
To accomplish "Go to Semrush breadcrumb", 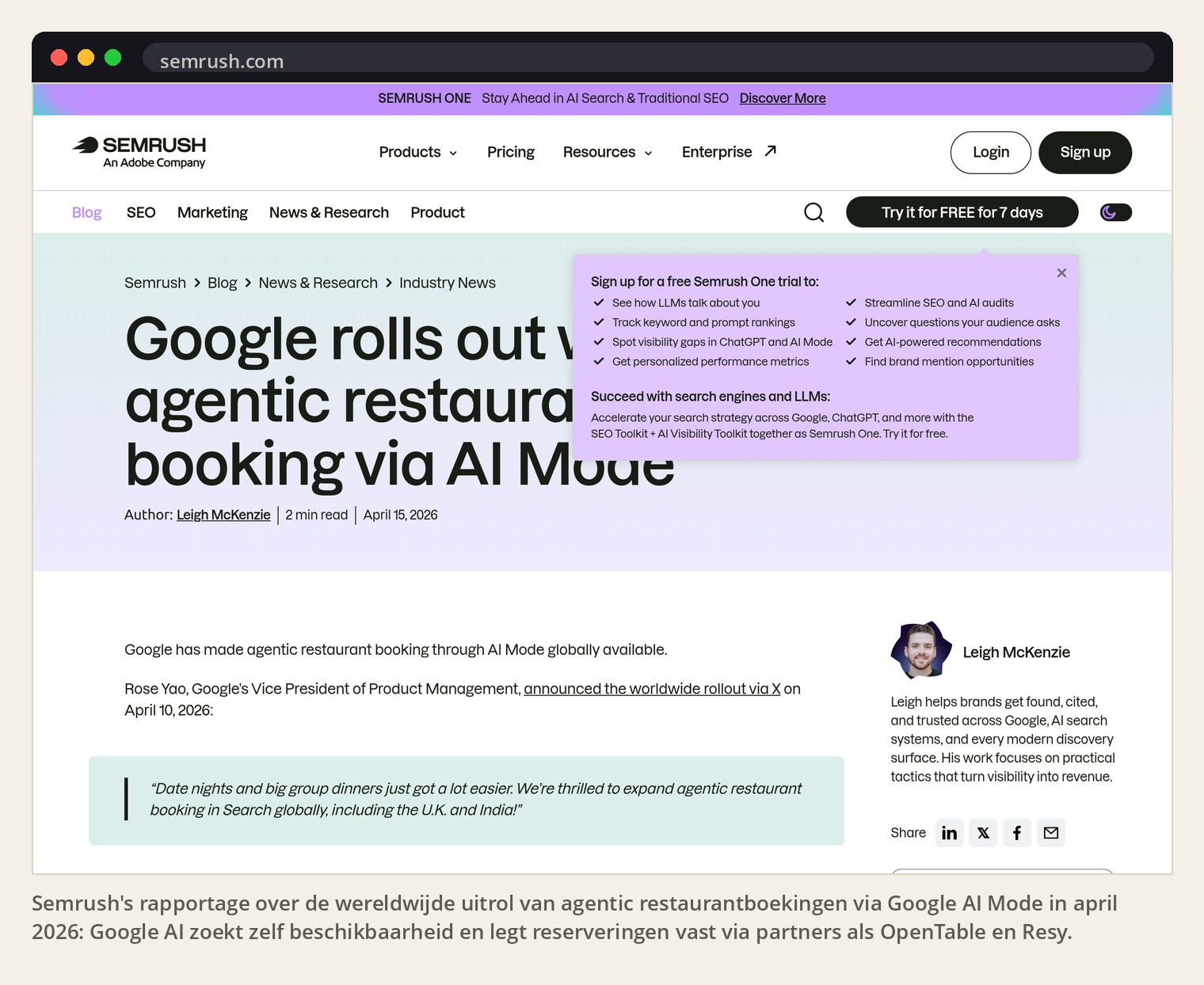I will point(155,283).
